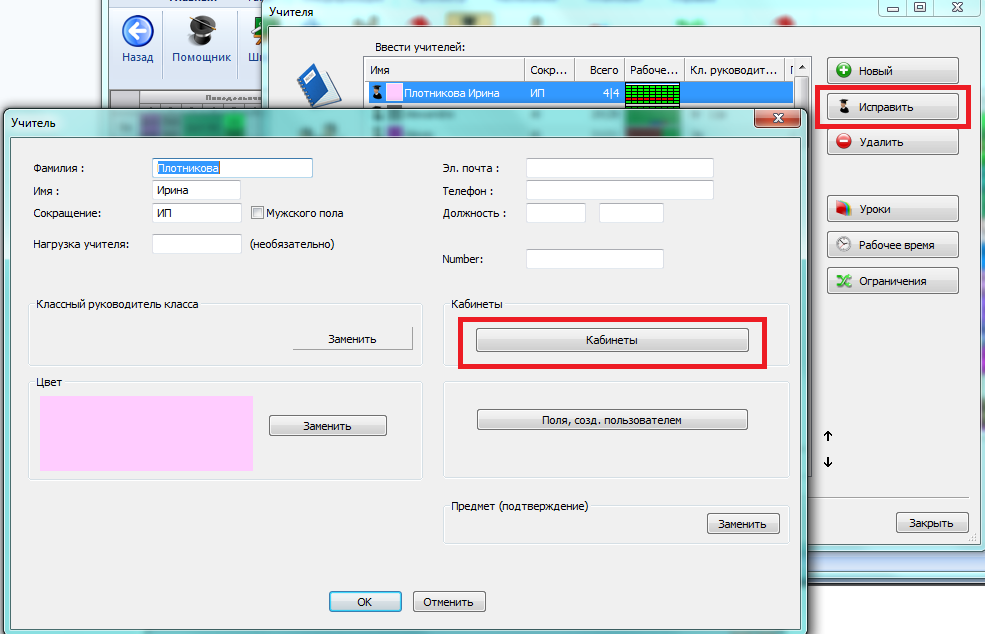985x634 pixels.
Task: Click the Эл. почта input field
Action: pyautogui.click(x=619, y=168)
